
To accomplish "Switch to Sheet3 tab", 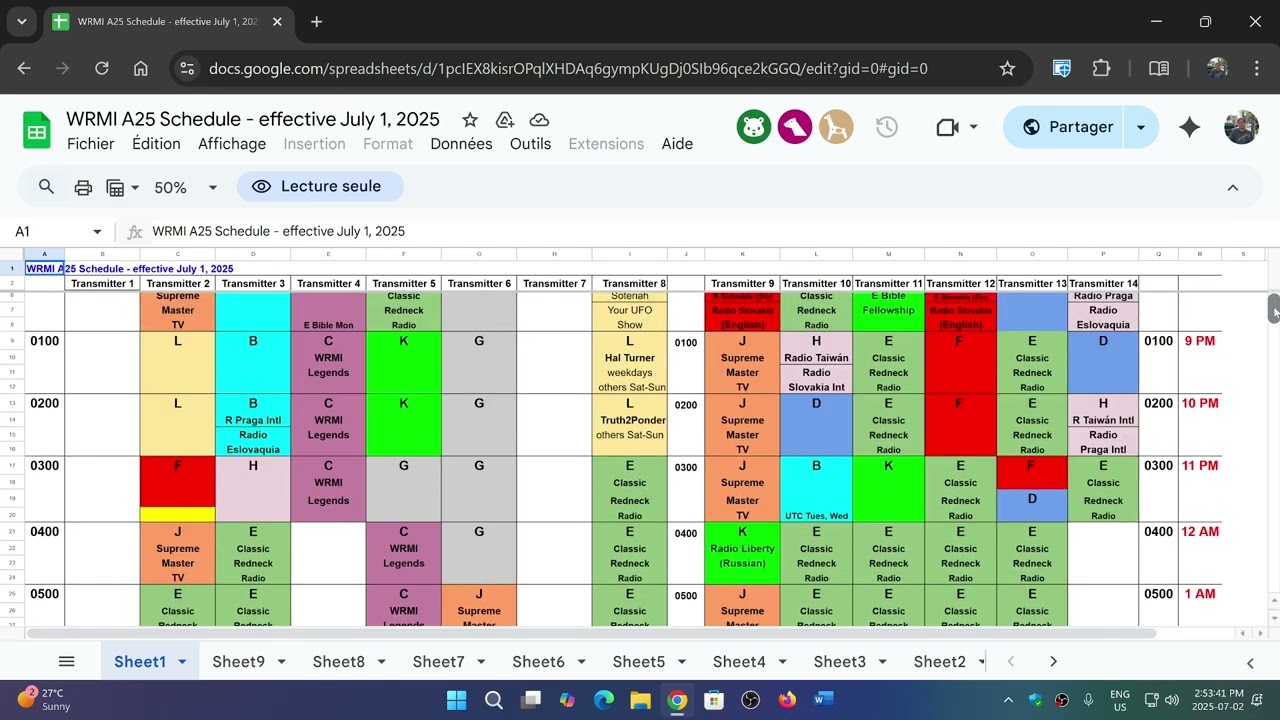I will click(x=839, y=661).
